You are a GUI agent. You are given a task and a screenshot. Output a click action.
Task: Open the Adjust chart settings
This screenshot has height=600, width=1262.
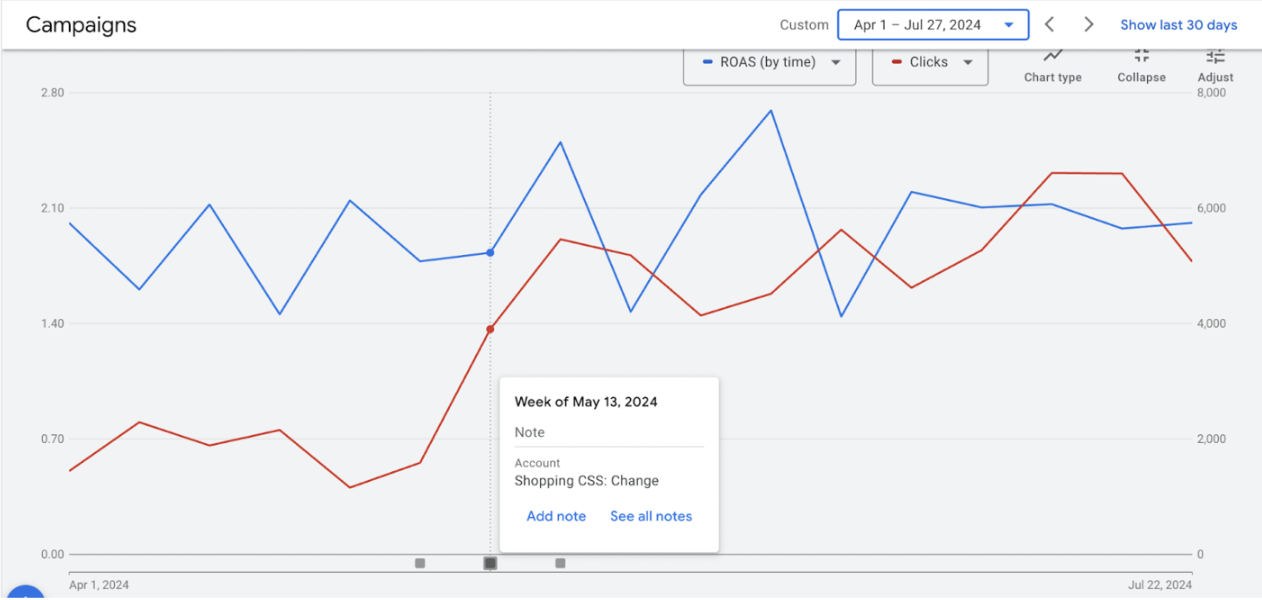pos(1215,67)
